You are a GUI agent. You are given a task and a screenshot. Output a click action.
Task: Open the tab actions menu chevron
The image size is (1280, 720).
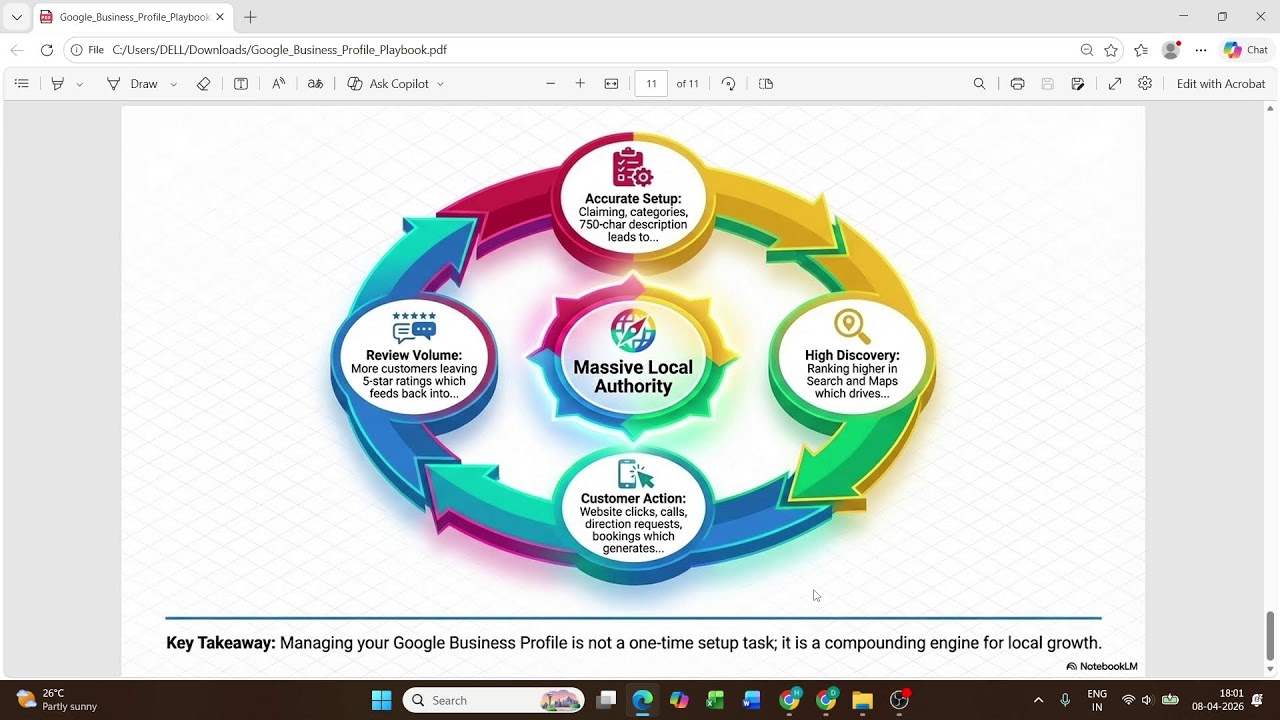click(x=16, y=17)
